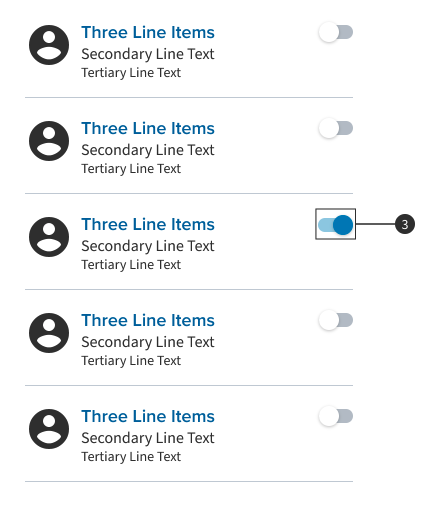Disable the active blue toggle switch

click(335, 224)
